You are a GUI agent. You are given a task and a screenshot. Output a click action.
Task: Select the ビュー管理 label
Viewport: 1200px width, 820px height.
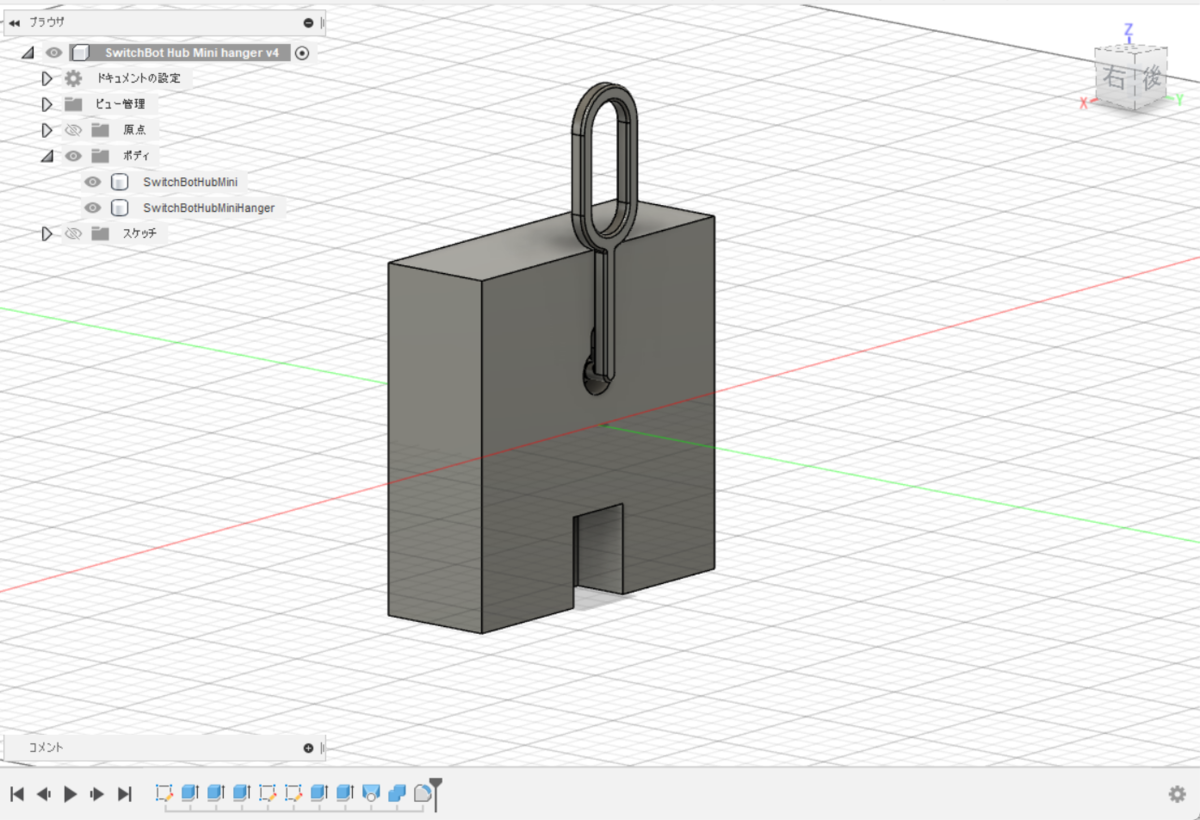(x=119, y=104)
